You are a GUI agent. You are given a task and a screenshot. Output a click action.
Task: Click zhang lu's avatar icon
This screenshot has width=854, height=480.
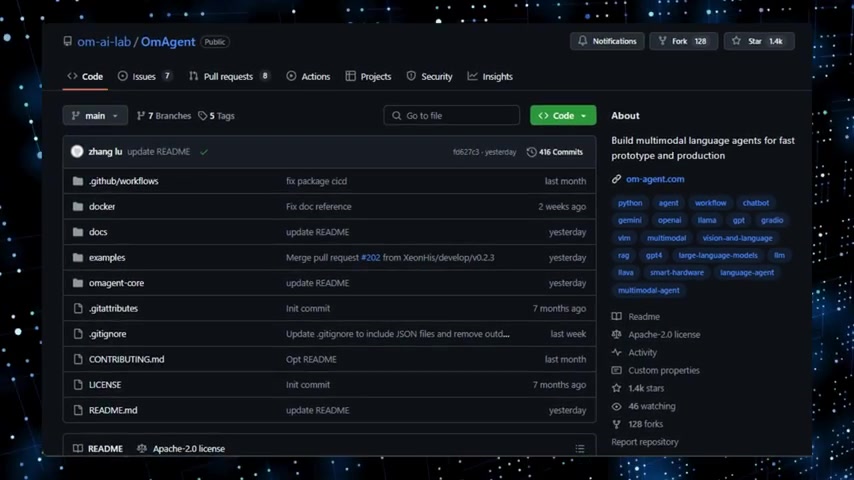77,151
